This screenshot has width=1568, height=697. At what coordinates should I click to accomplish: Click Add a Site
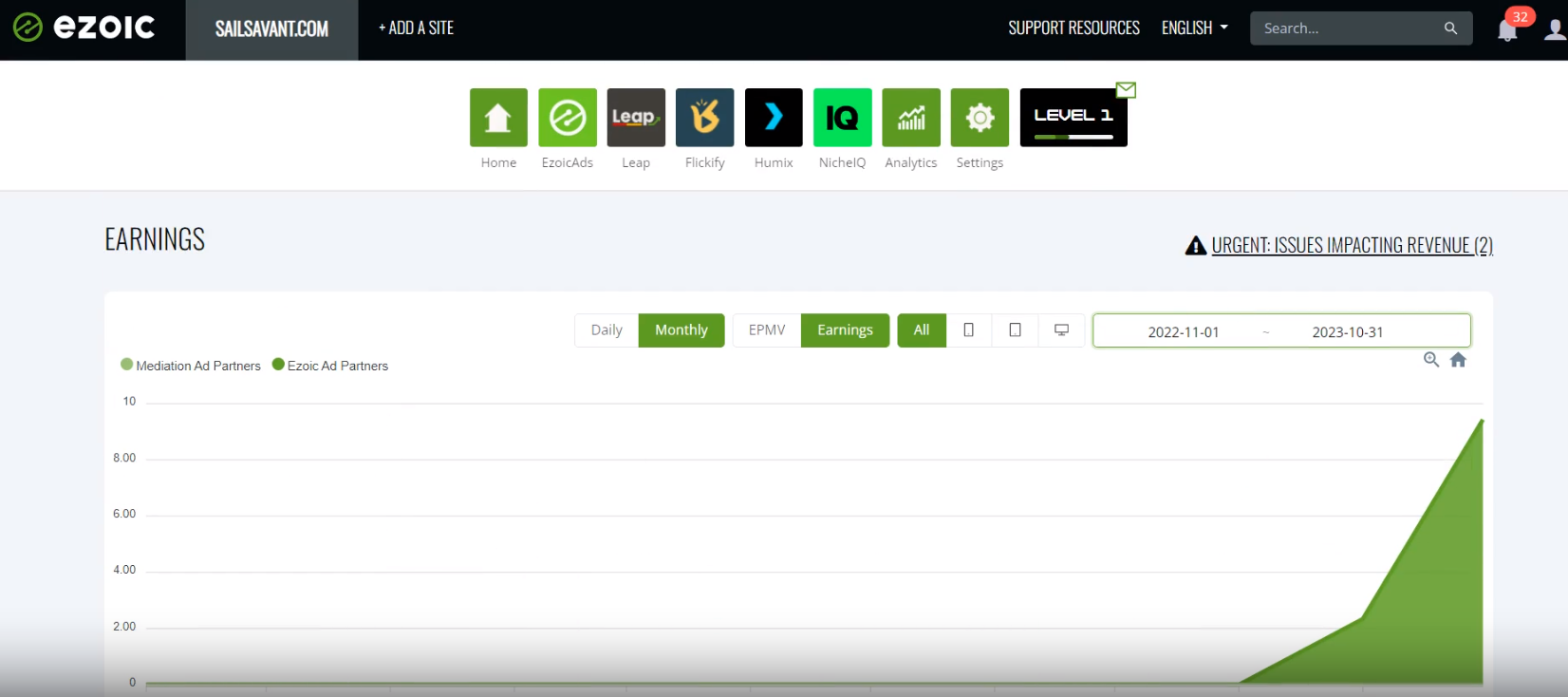[416, 28]
